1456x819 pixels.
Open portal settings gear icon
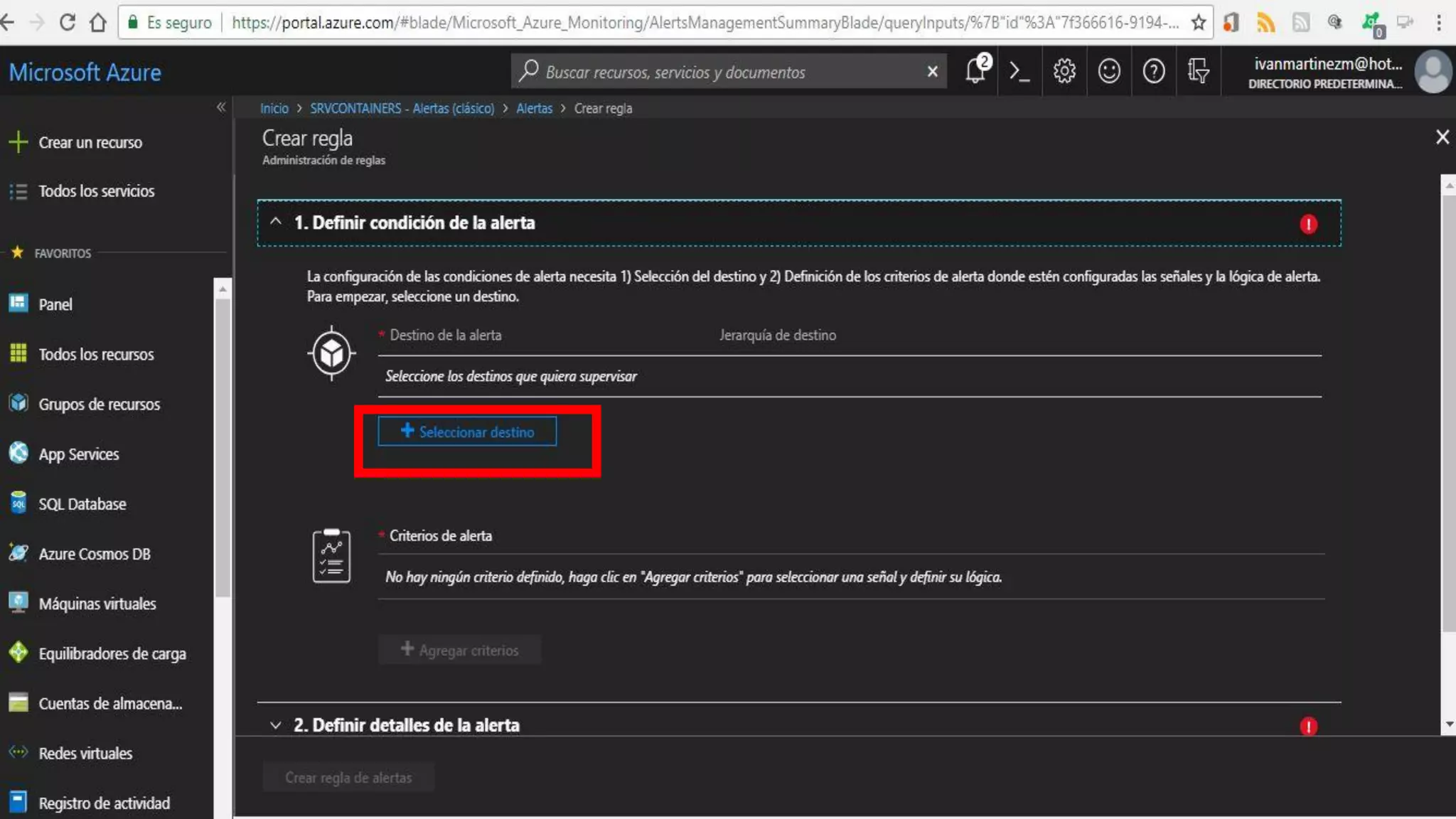click(1064, 71)
